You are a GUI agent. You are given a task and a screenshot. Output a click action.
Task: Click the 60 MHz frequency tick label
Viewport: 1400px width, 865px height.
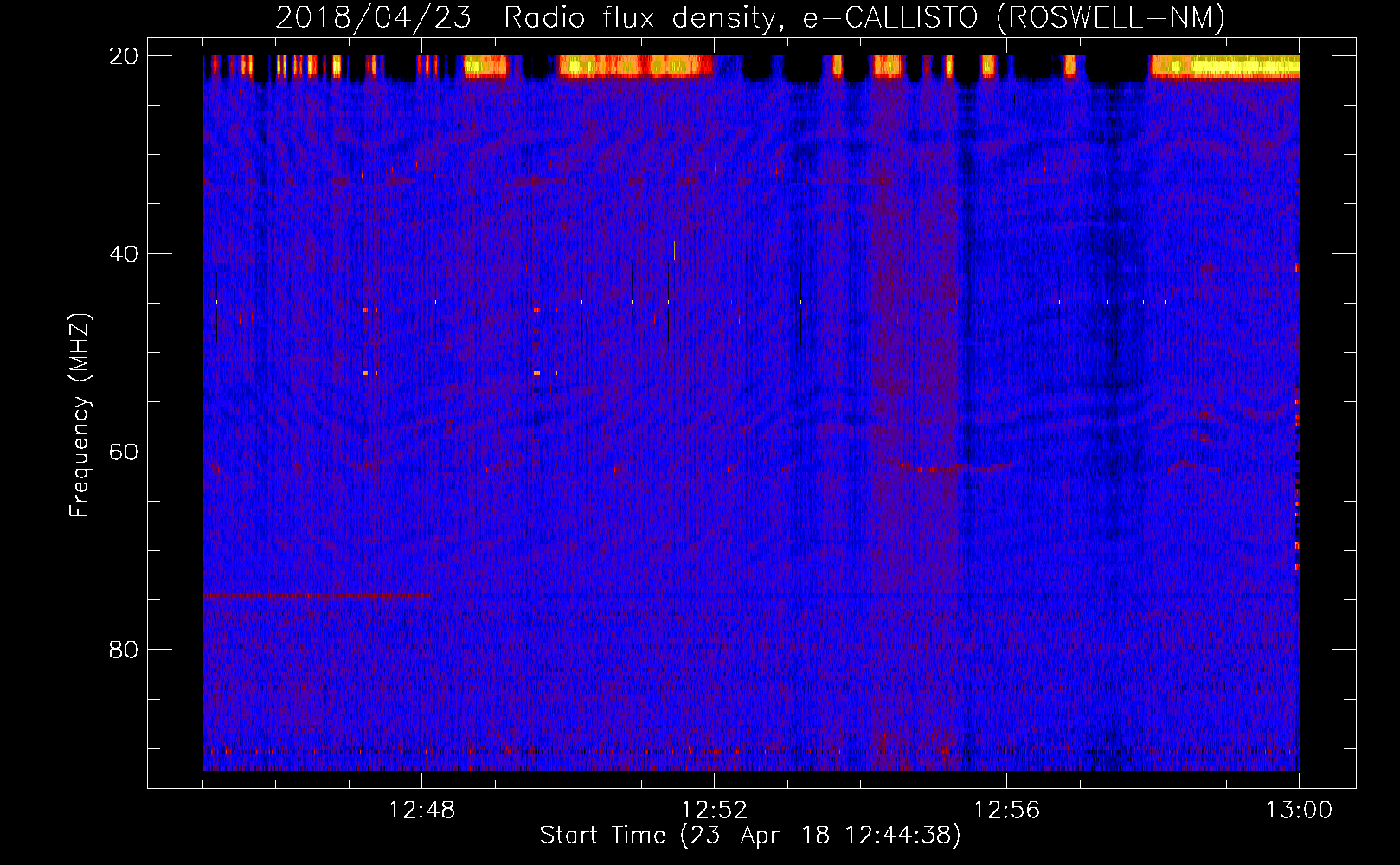124,452
